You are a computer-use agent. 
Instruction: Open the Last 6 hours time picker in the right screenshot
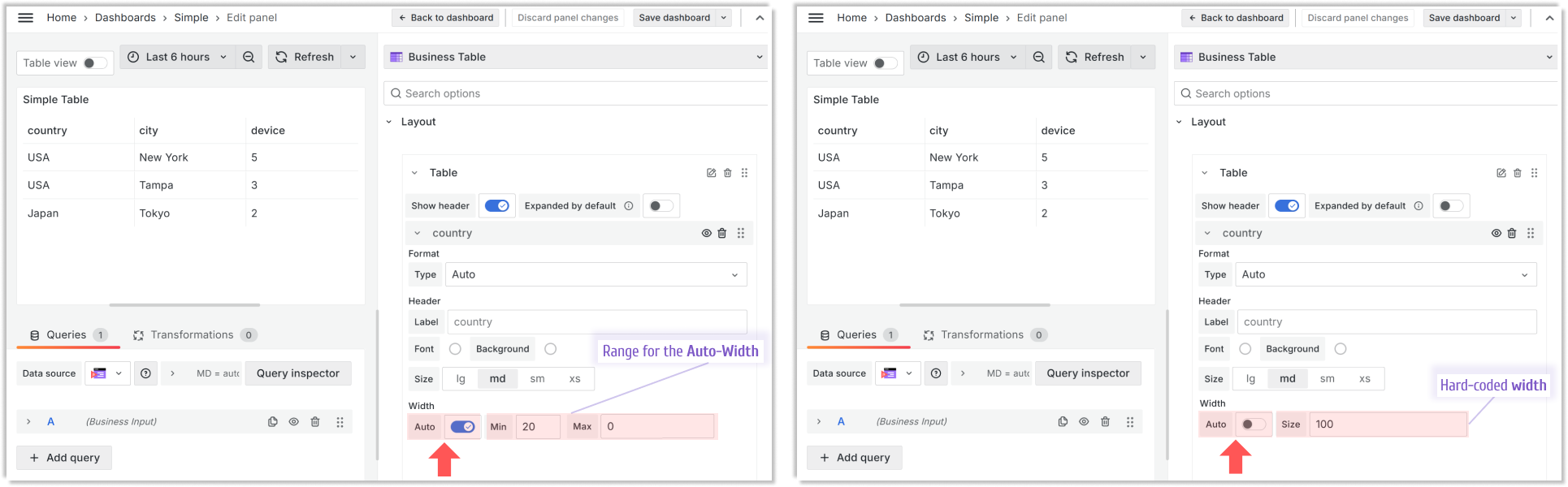point(967,57)
